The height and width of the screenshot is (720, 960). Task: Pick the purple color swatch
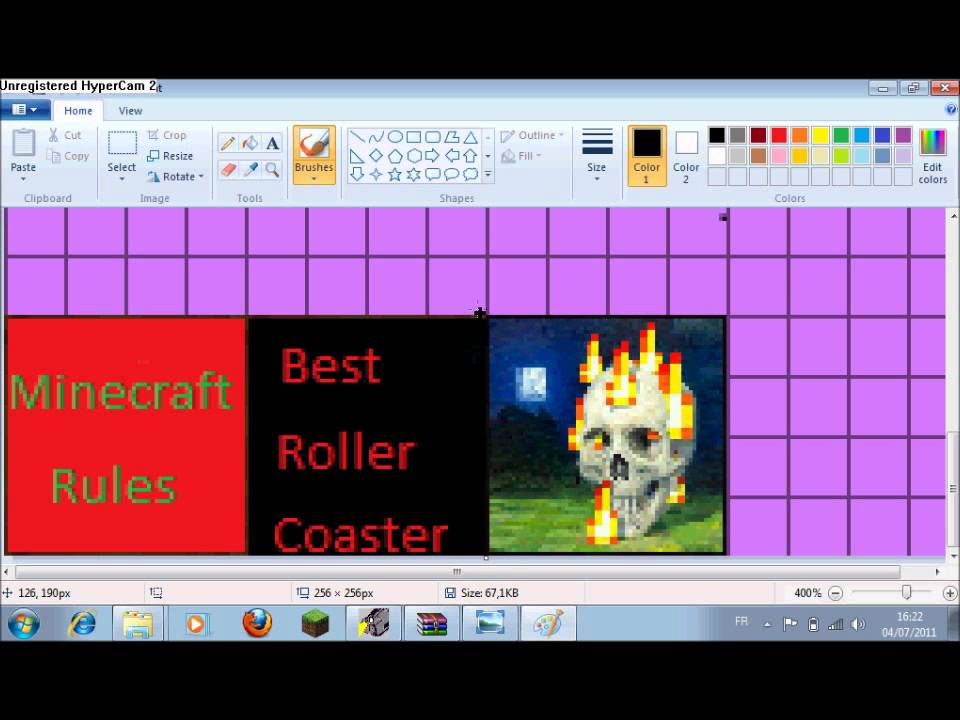point(903,135)
